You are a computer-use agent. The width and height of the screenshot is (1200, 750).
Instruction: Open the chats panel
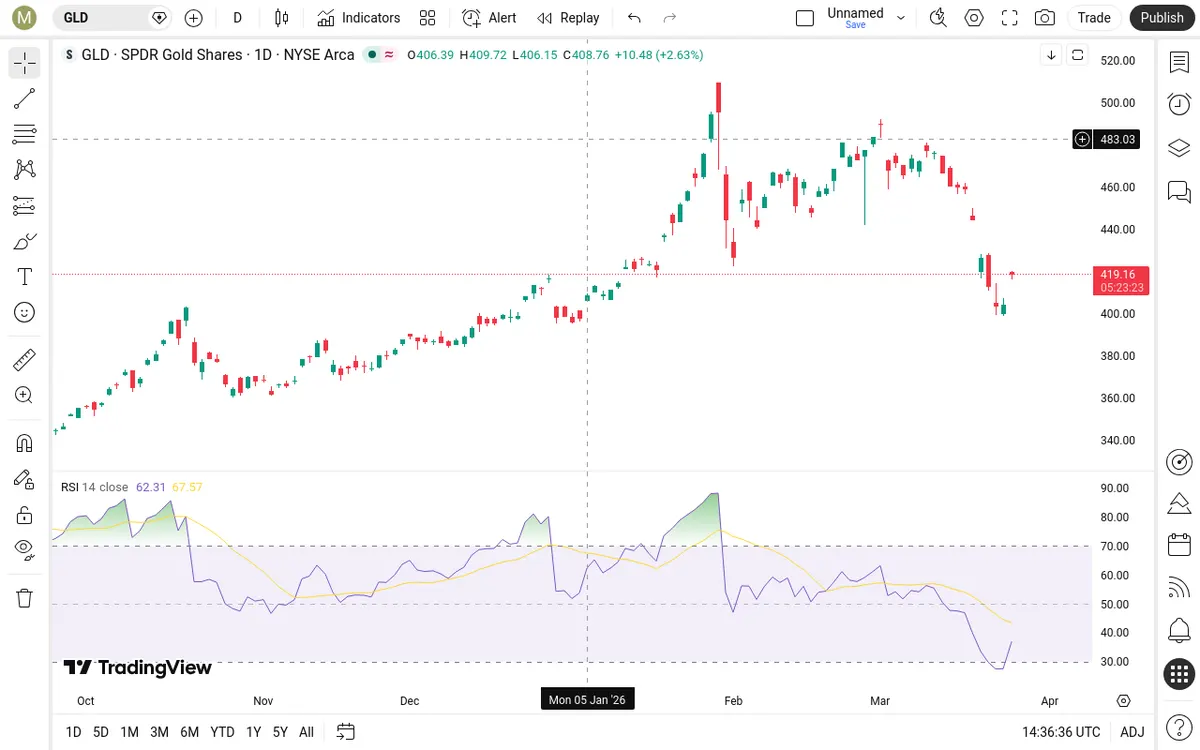(1179, 191)
